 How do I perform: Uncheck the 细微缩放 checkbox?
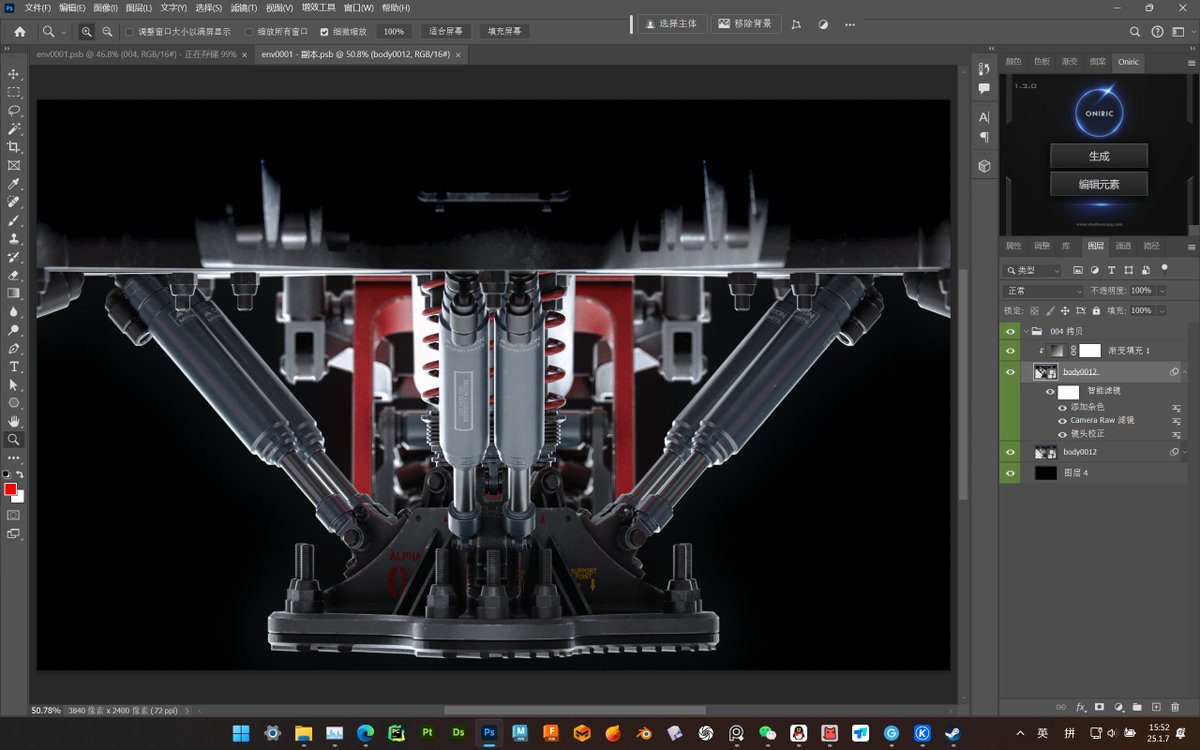[x=324, y=32]
